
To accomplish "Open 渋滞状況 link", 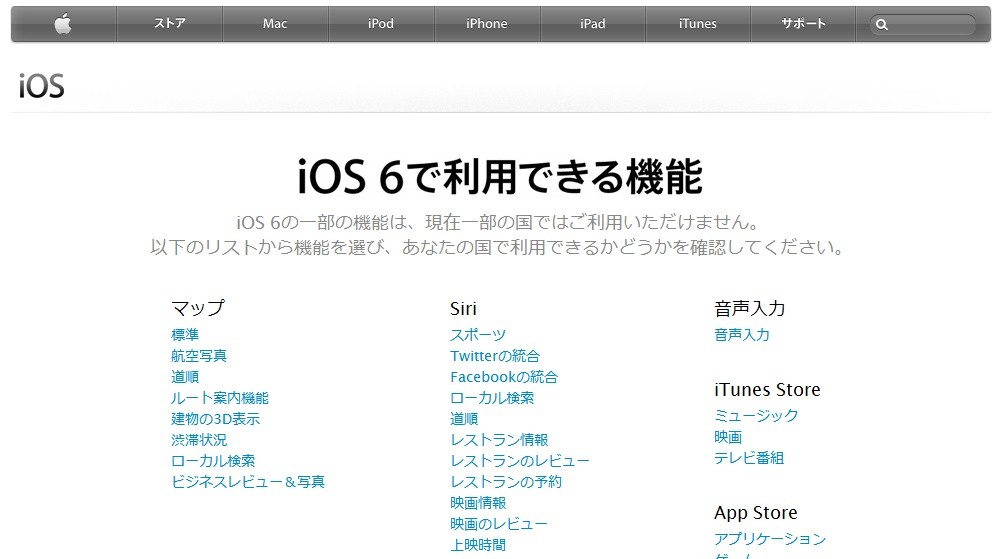I will click(199, 440).
